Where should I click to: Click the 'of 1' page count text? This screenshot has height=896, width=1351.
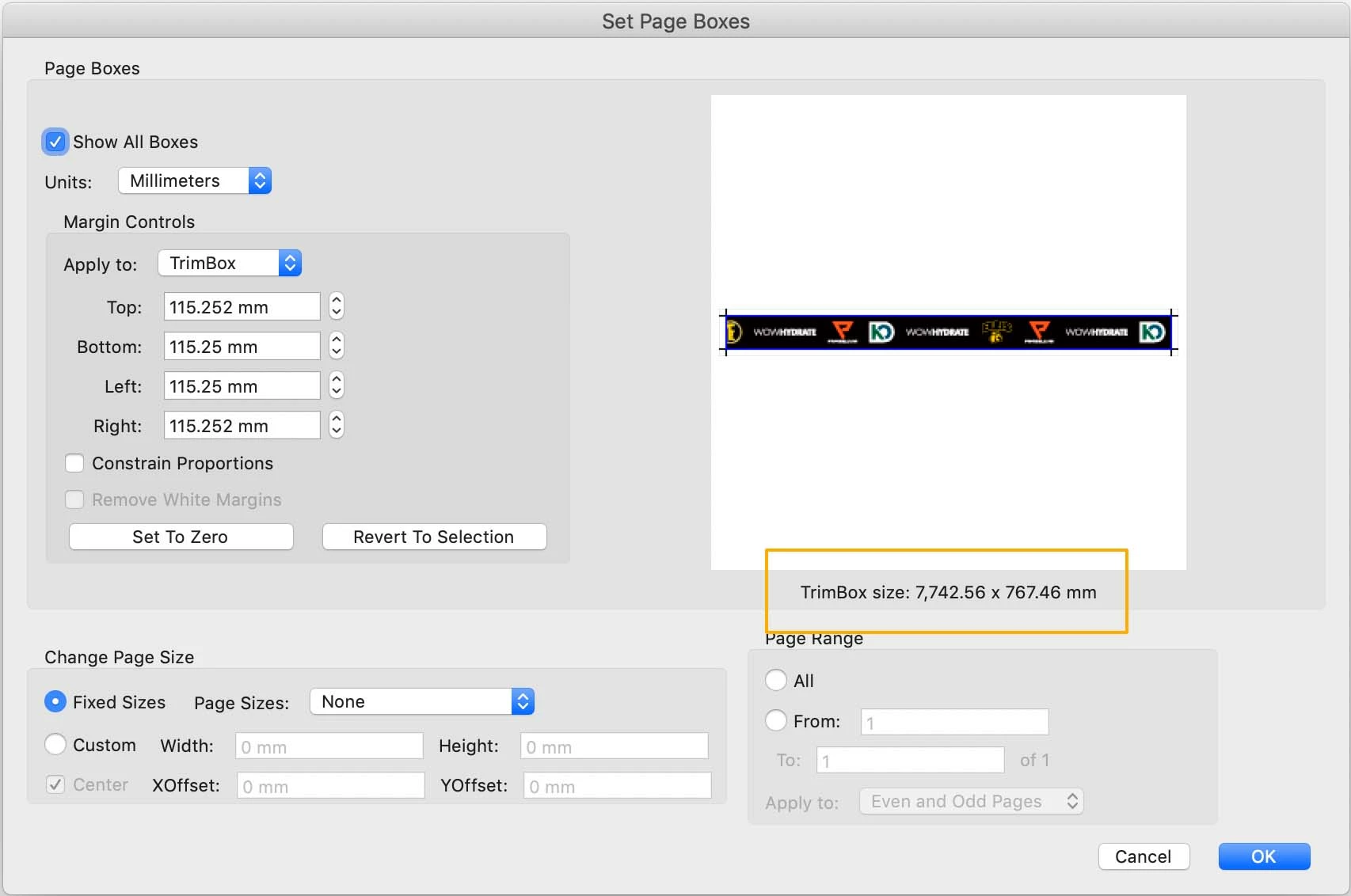1034,760
